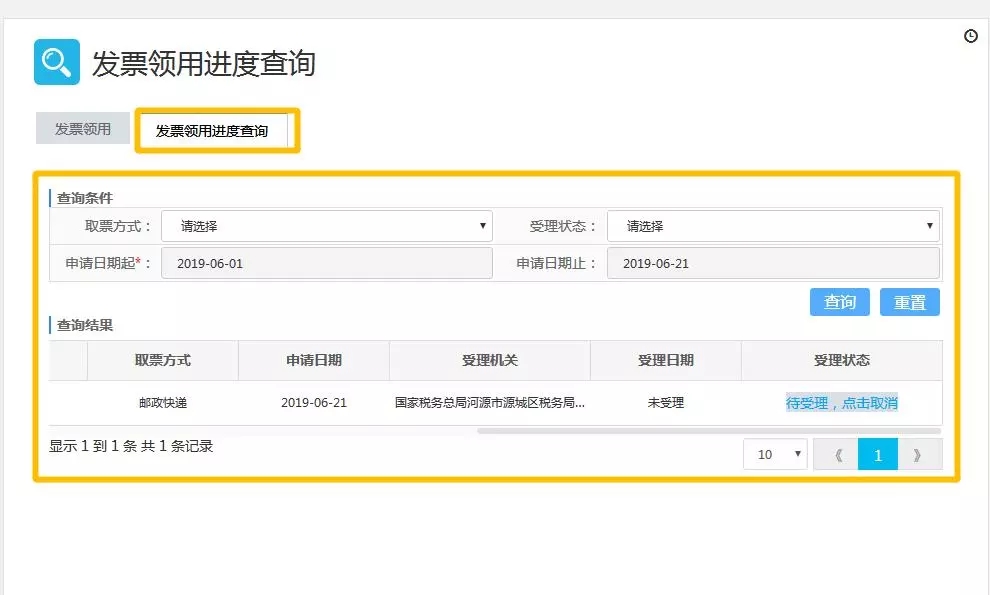Click the magnifier search icon beside the title
Screen dimensions: 990x595
[x=56, y=62]
